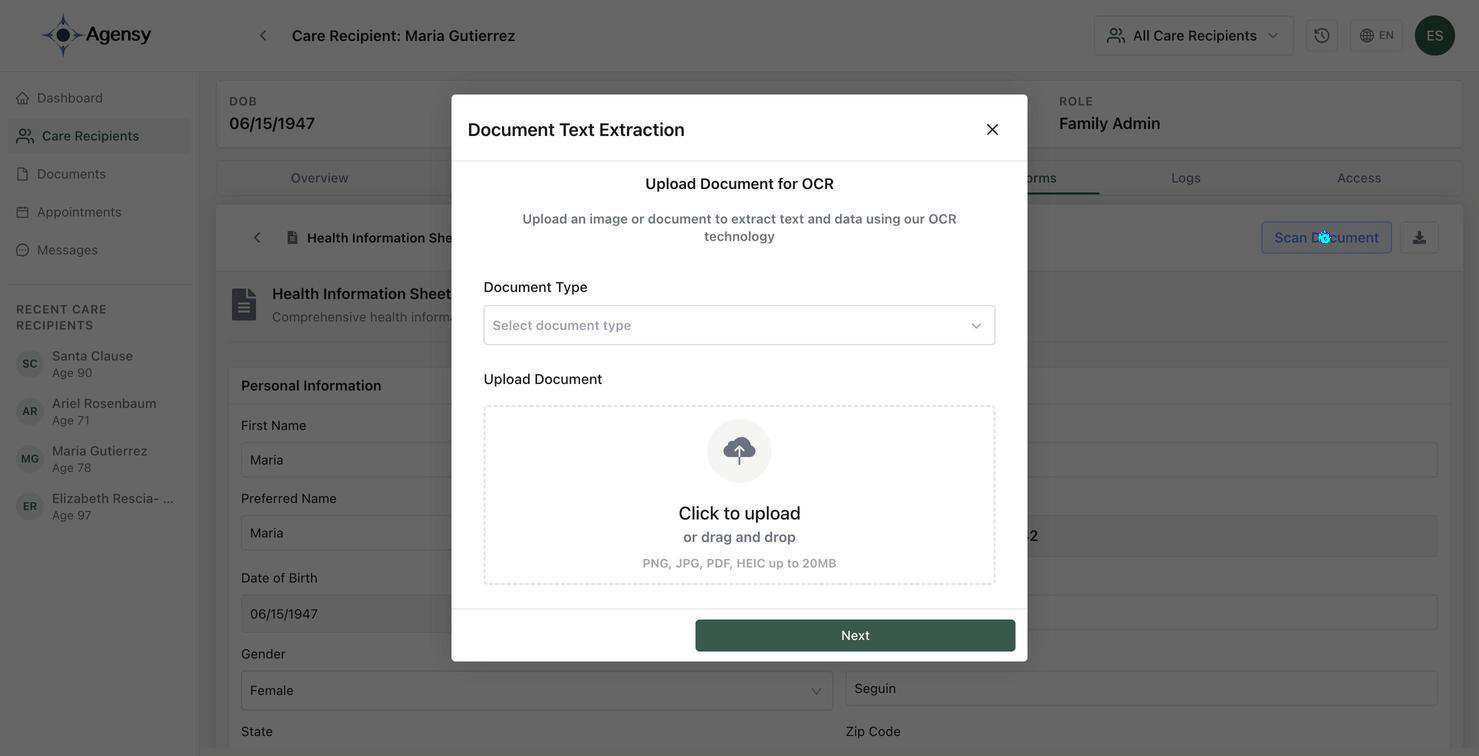Screen dimensions: 1479x756
Task: Click the Dashboard home icon
Action: tap(23, 98)
